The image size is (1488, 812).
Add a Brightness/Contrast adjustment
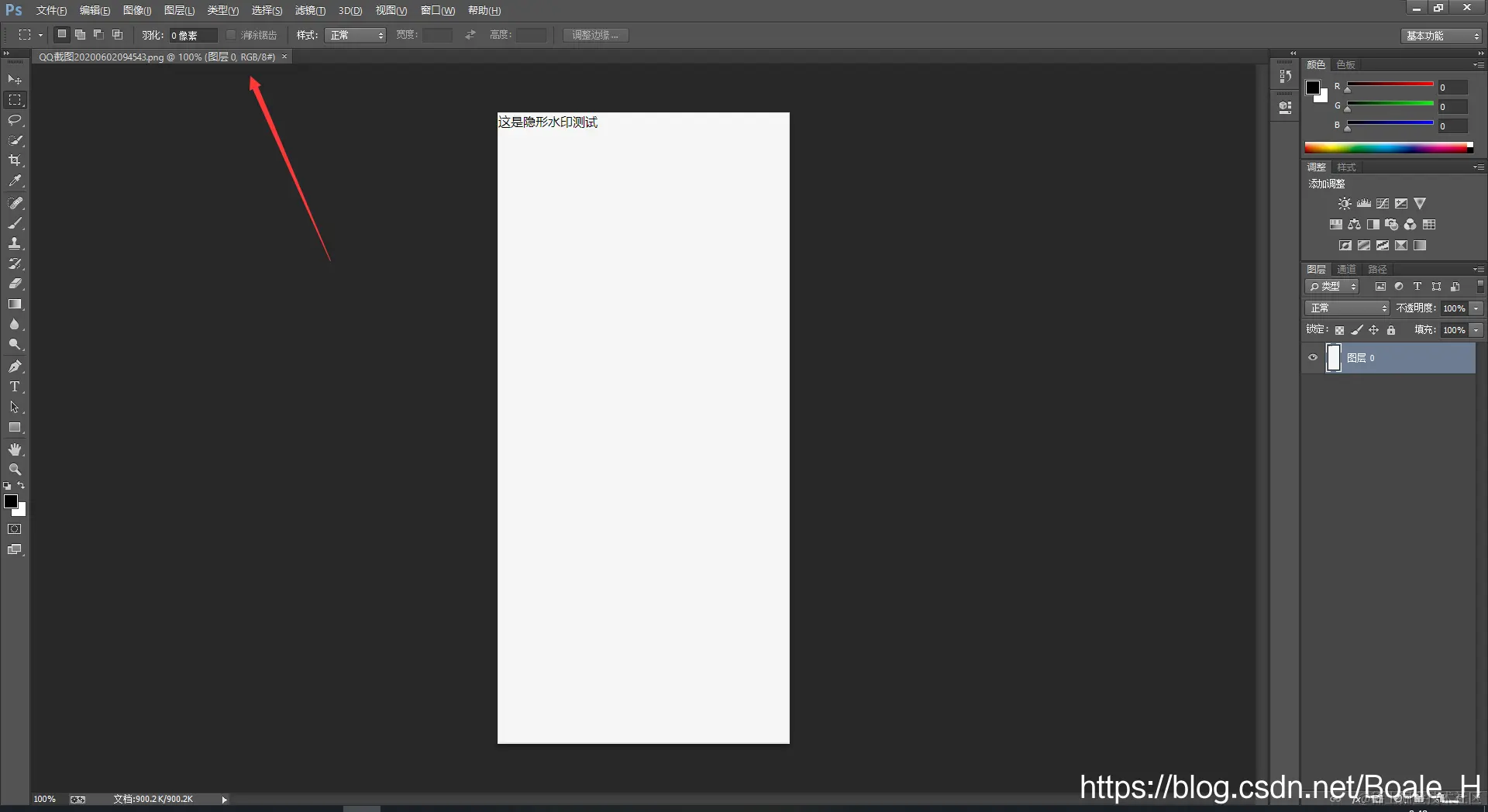click(x=1345, y=204)
